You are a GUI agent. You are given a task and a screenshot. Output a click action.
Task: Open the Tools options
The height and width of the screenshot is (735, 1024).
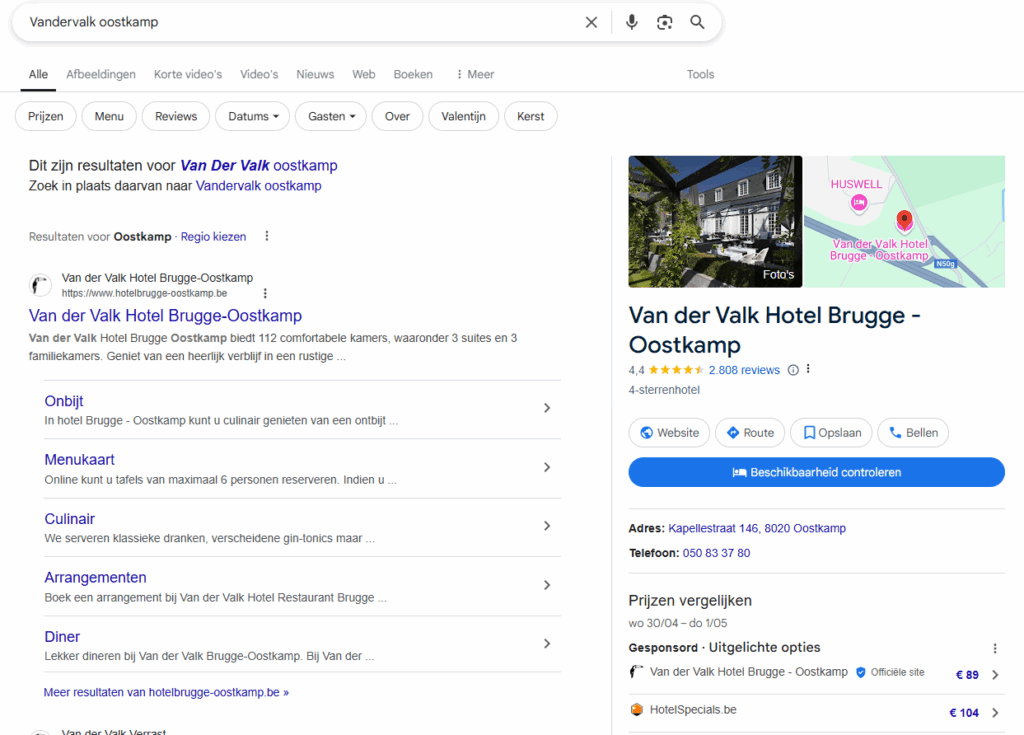click(x=700, y=74)
